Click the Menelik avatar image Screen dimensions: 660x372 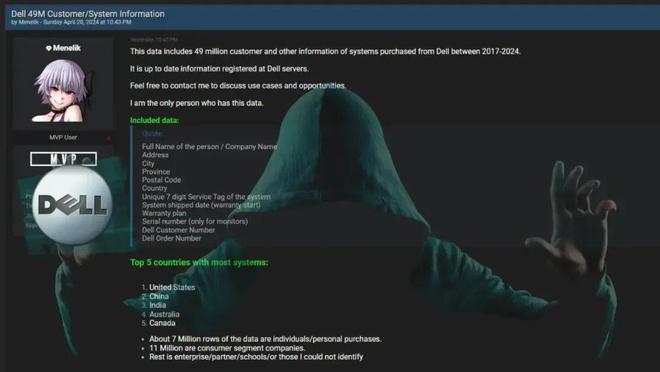coord(63,90)
